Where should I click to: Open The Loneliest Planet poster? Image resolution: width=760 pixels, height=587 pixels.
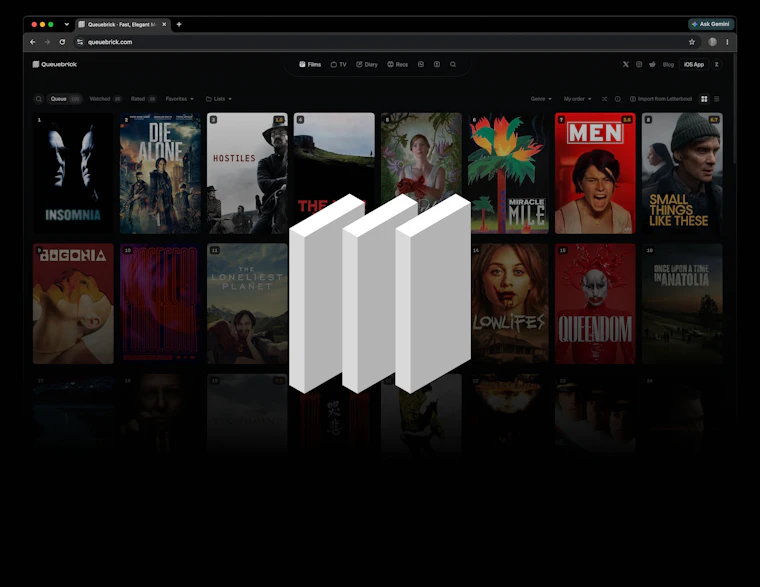(247, 303)
